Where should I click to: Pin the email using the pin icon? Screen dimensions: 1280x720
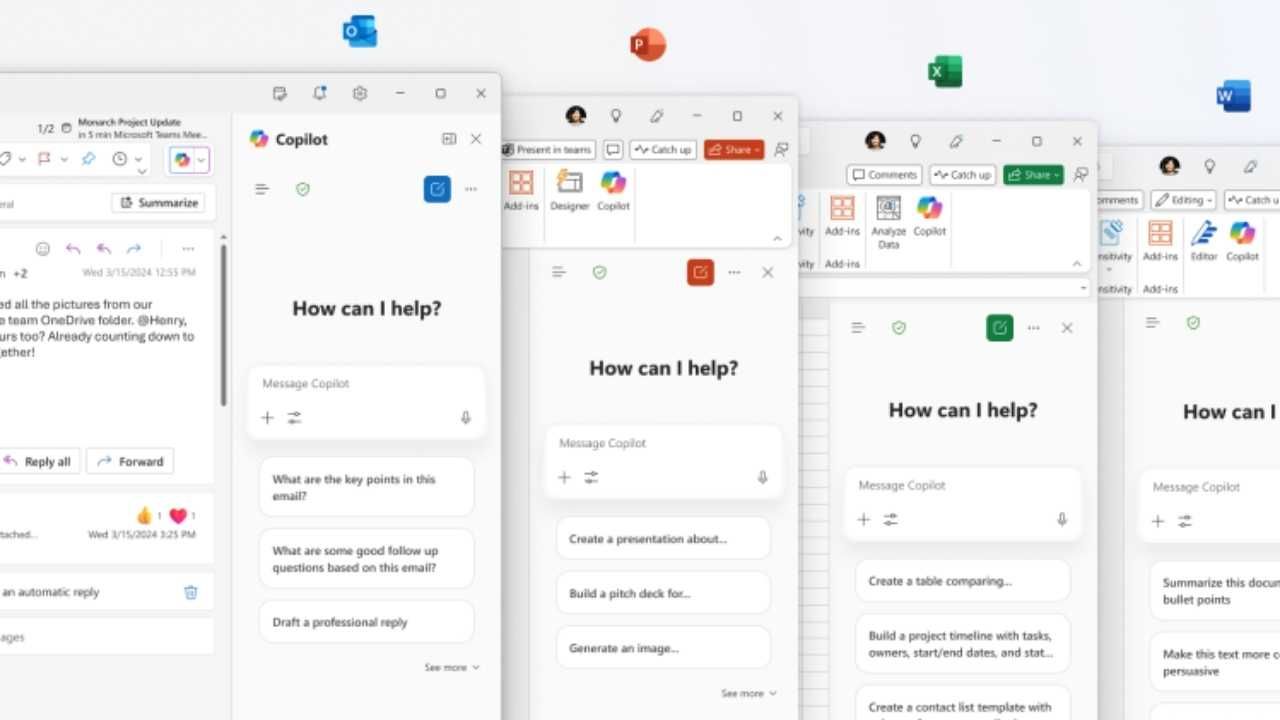tap(88, 159)
